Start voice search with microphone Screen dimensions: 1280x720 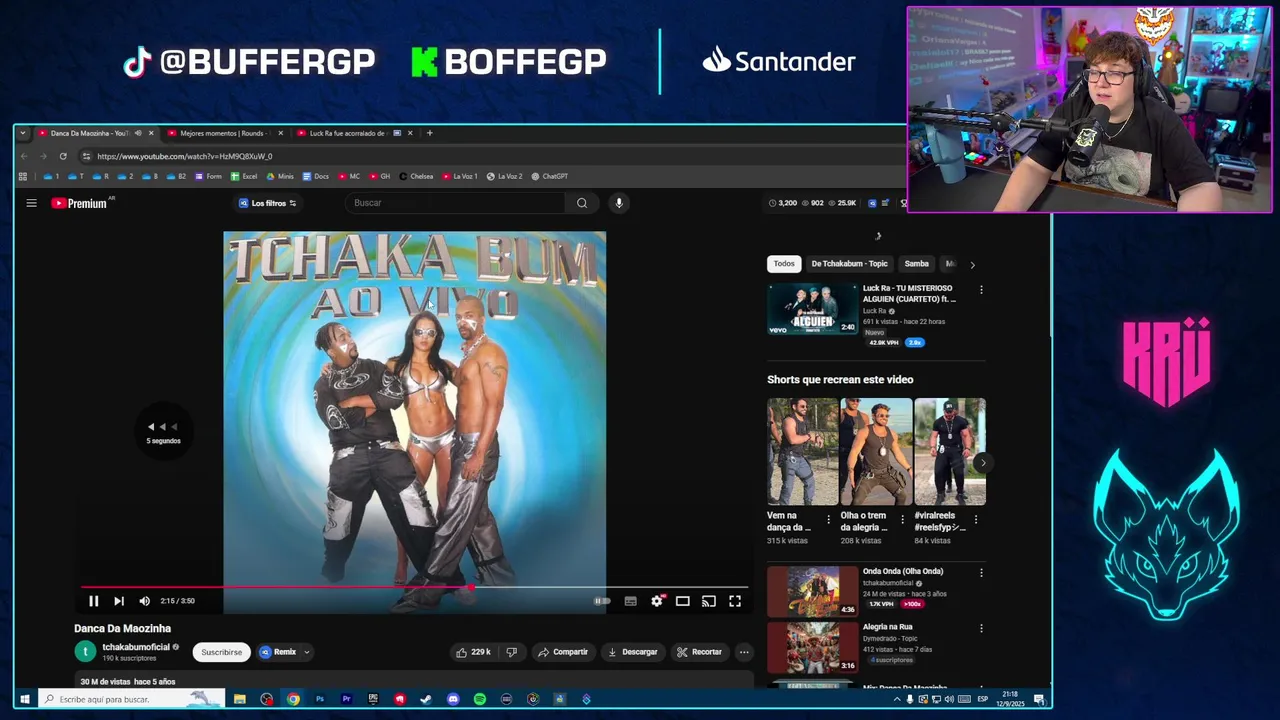619,203
